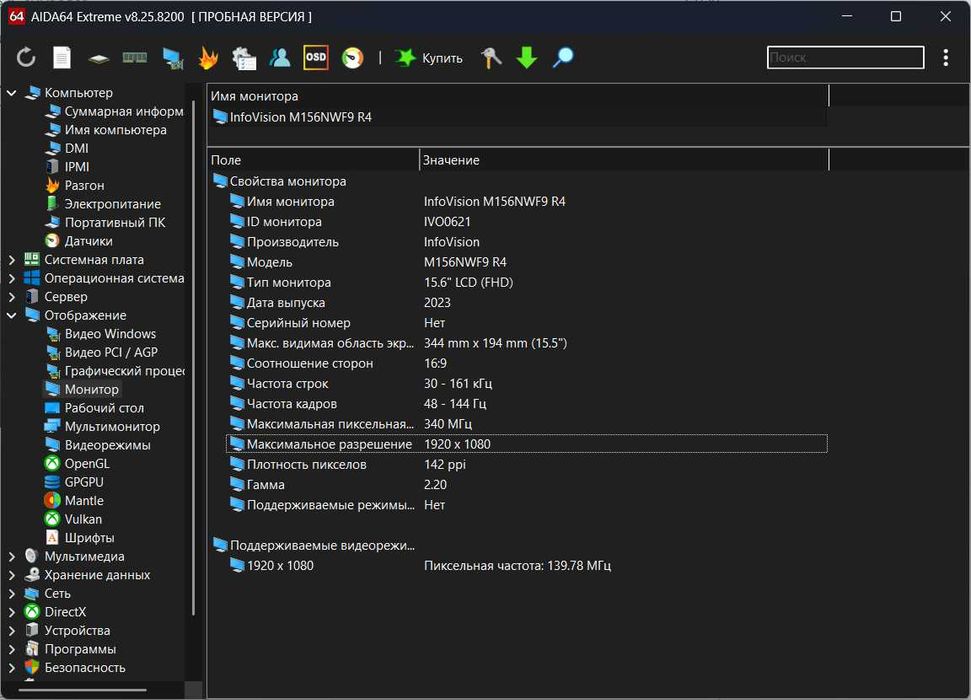Expand the Системная плата node
The width and height of the screenshot is (971, 700).
point(11,260)
